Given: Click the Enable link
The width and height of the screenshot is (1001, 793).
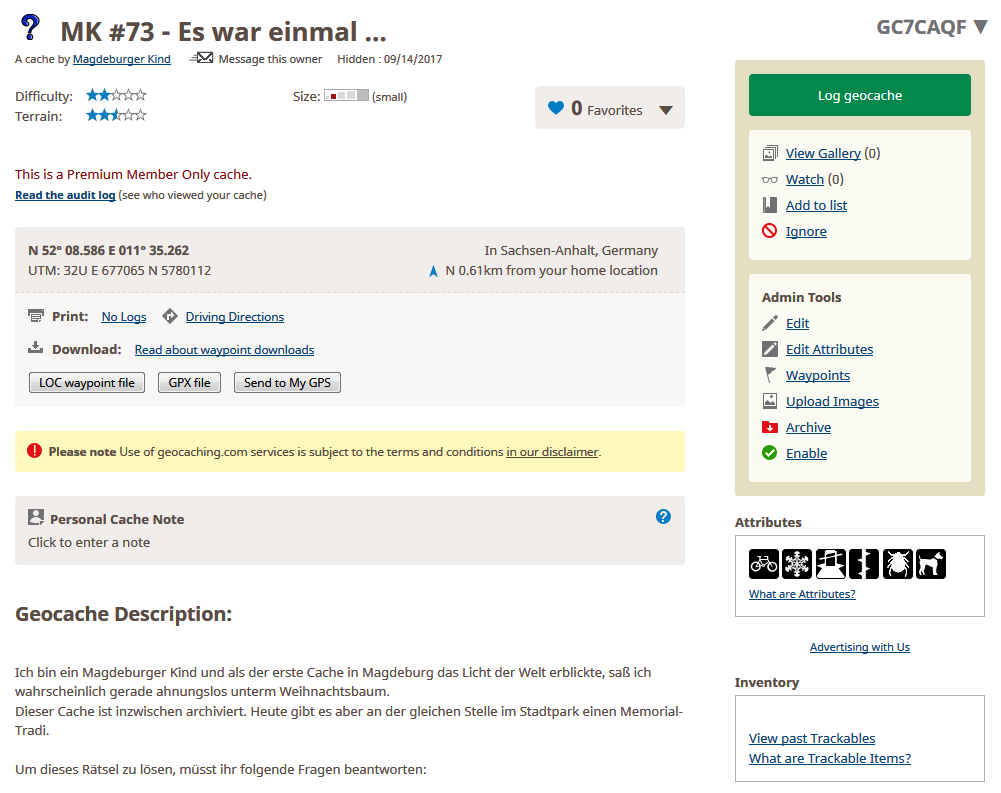Looking at the screenshot, I should click(x=806, y=454).
